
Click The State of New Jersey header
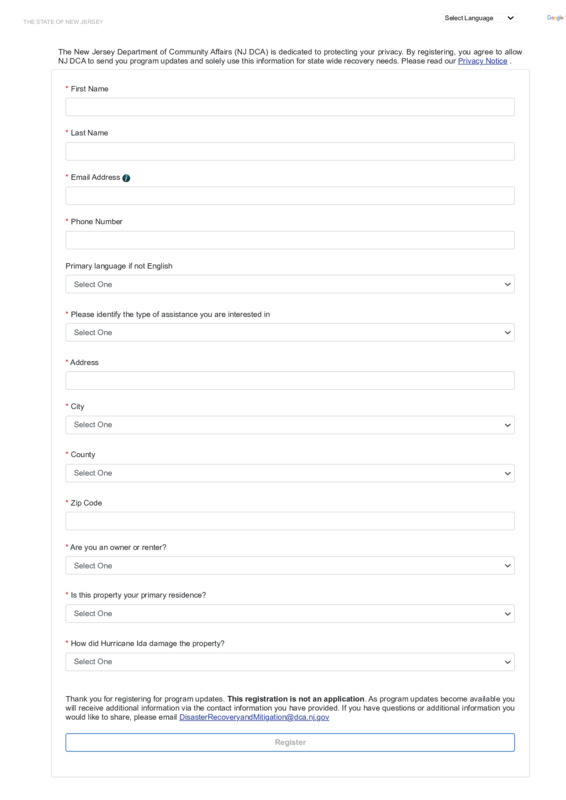(63, 22)
